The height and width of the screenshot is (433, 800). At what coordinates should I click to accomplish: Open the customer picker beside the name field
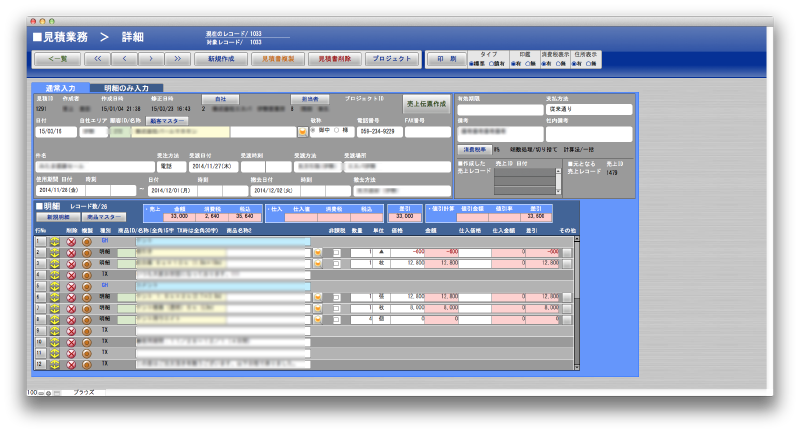(302, 131)
